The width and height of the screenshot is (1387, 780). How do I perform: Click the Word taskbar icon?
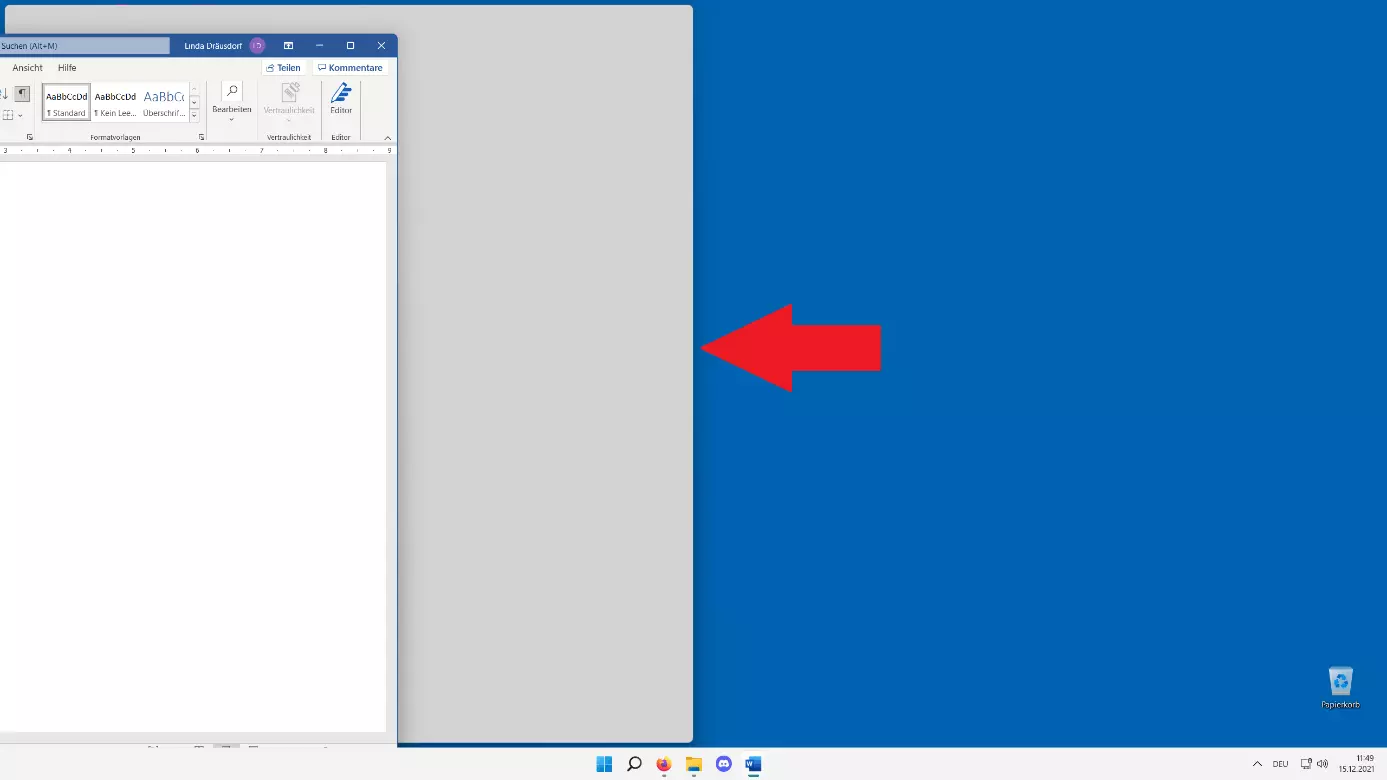753,764
